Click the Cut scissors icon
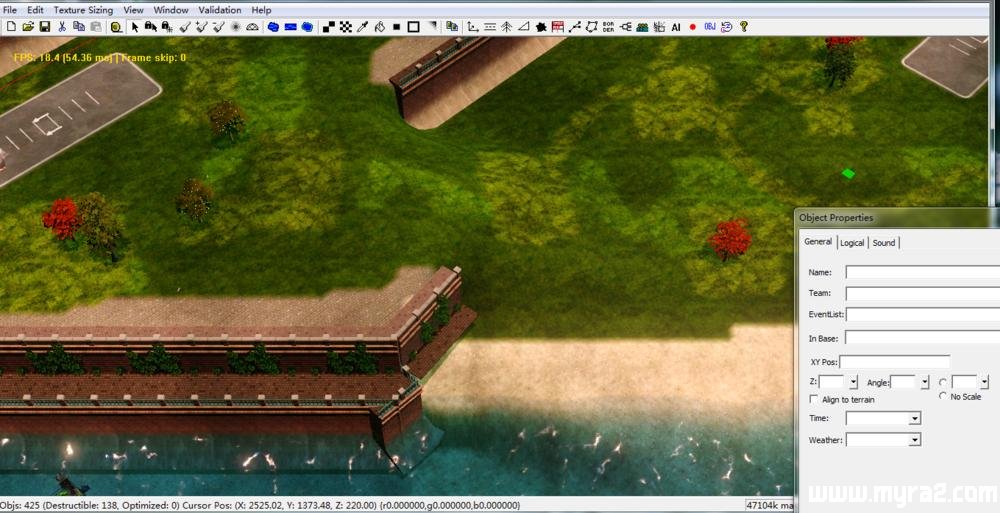 (x=62, y=27)
